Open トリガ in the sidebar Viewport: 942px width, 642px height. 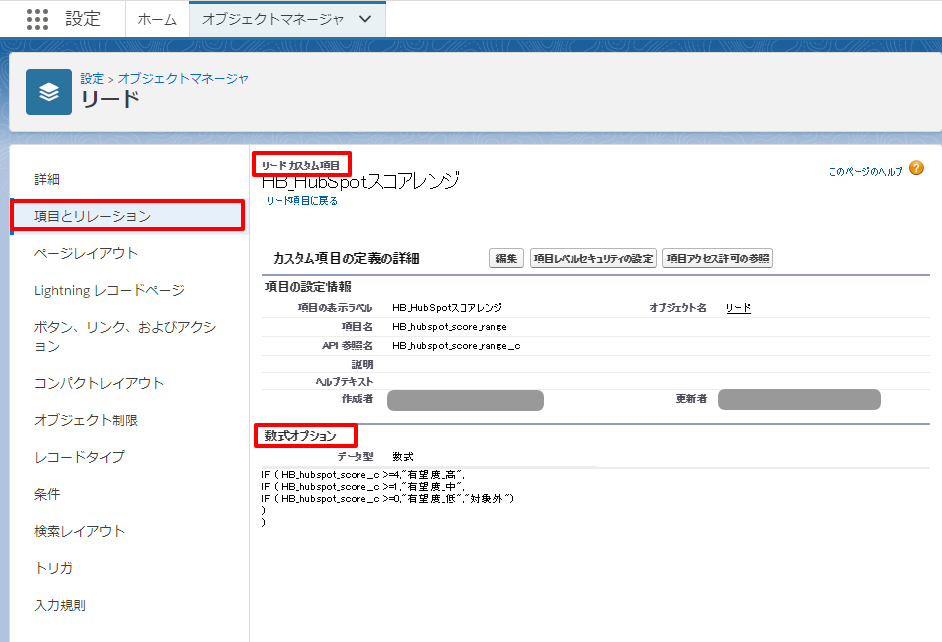[x=54, y=568]
